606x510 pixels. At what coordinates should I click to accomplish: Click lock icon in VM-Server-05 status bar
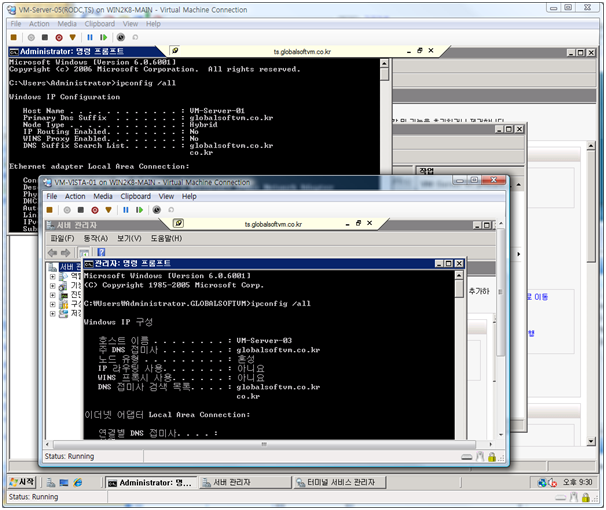click(586, 497)
